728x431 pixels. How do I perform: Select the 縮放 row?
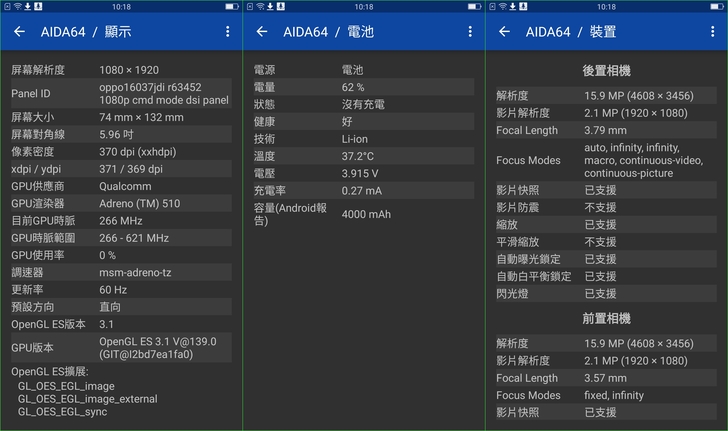pyautogui.click(x=606, y=225)
